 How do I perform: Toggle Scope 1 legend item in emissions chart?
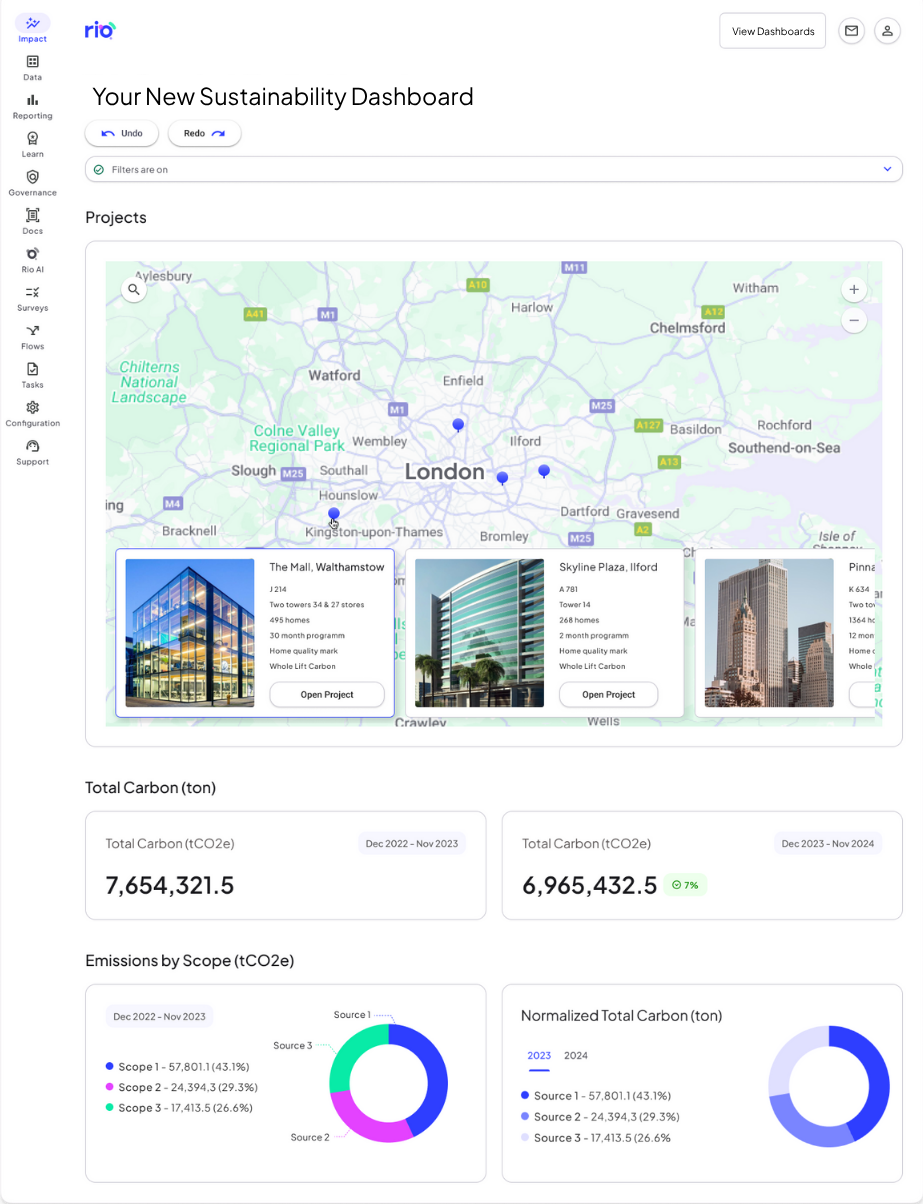pos(179,1067)
